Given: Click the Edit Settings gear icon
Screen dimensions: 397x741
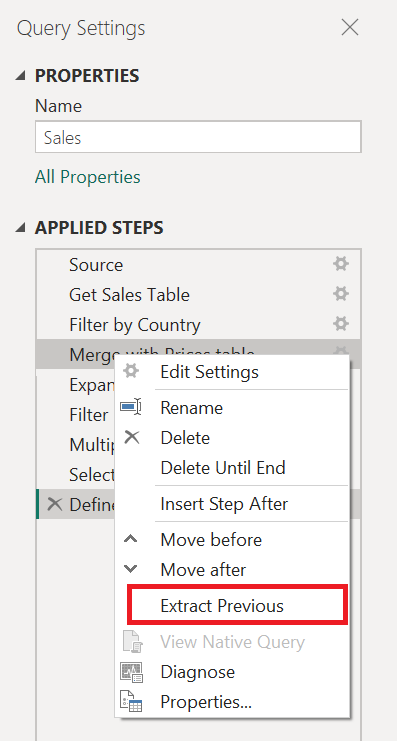Looking at the screenshot, I should pyautogui.click(x=131, y=371).
